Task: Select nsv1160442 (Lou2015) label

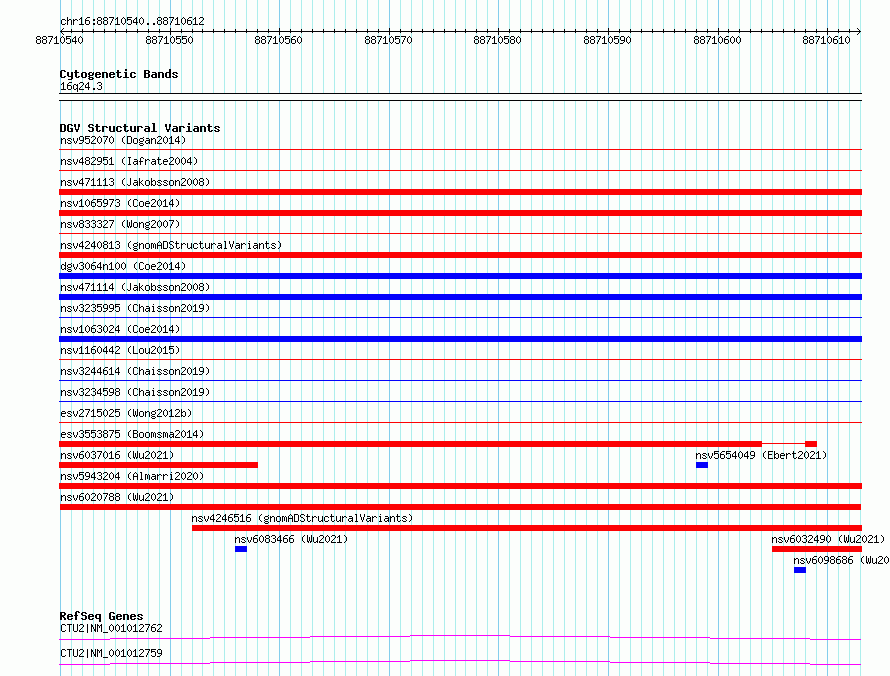Action: pos(120,350)
